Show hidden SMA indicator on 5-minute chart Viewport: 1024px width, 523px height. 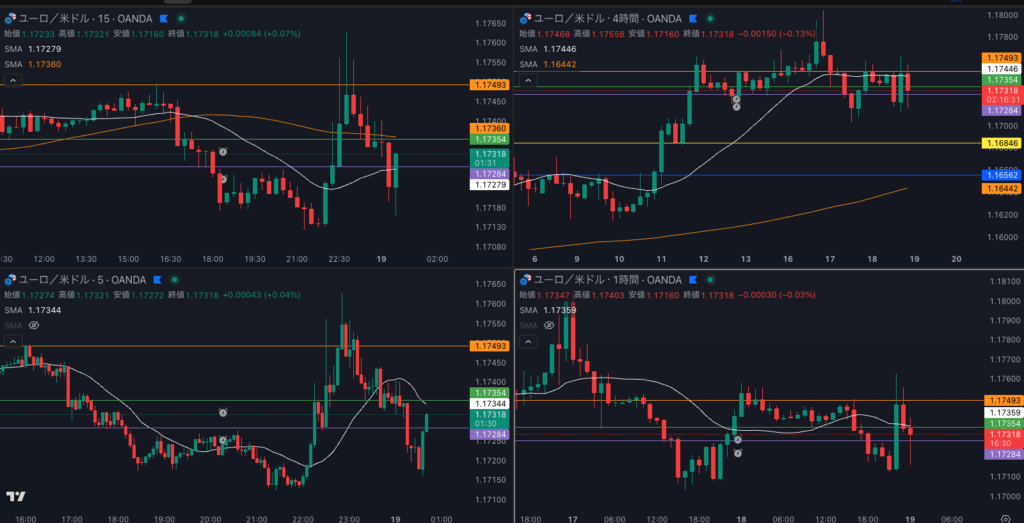(34, 325)
